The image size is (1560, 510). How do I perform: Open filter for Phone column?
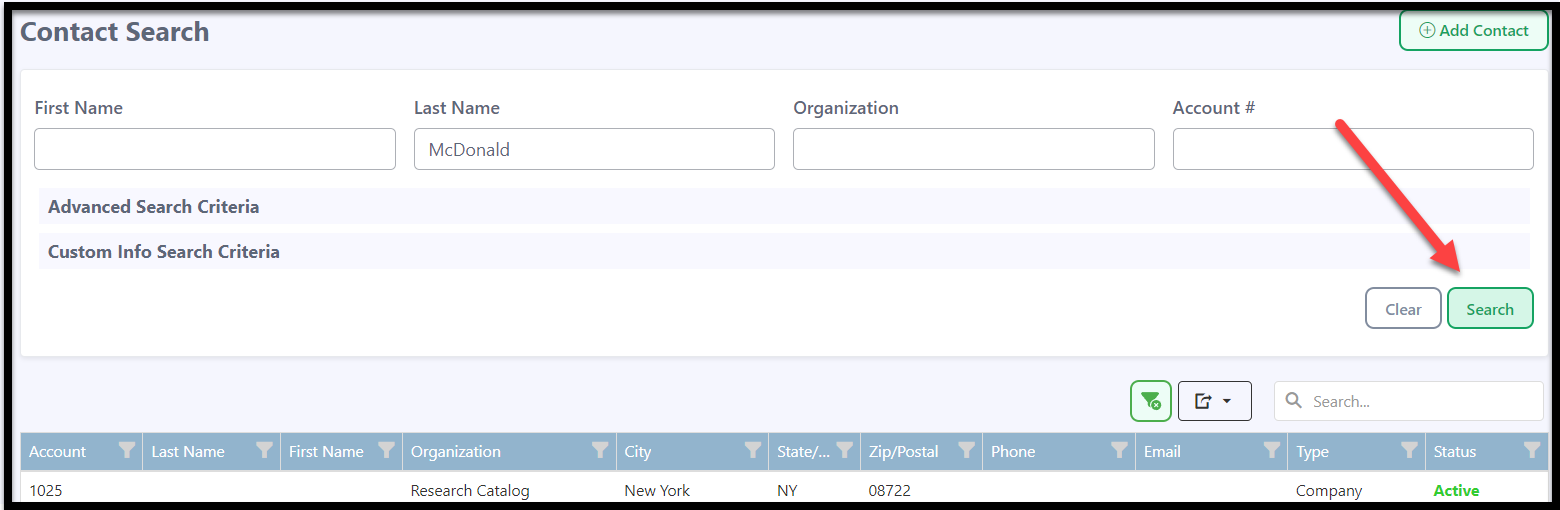(x=1120, y=451)
